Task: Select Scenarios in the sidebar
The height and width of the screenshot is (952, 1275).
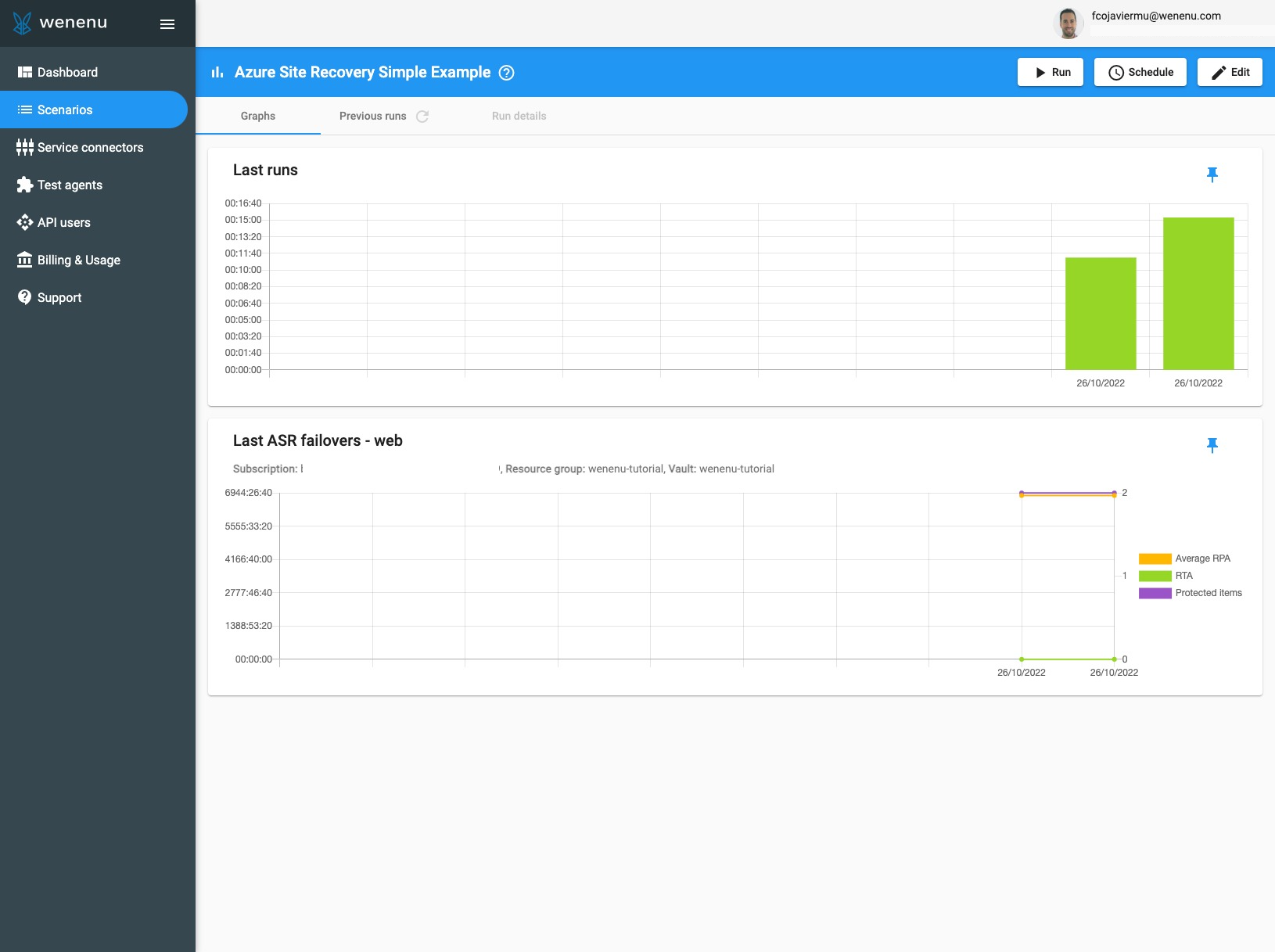Action: coord(94,110)
